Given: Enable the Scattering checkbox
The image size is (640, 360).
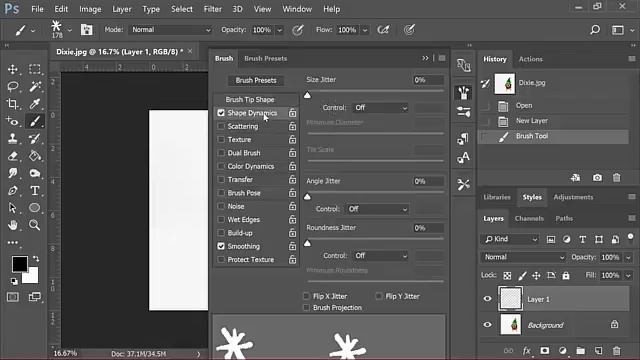Looking at the screenshot, I should coord(221,126).
